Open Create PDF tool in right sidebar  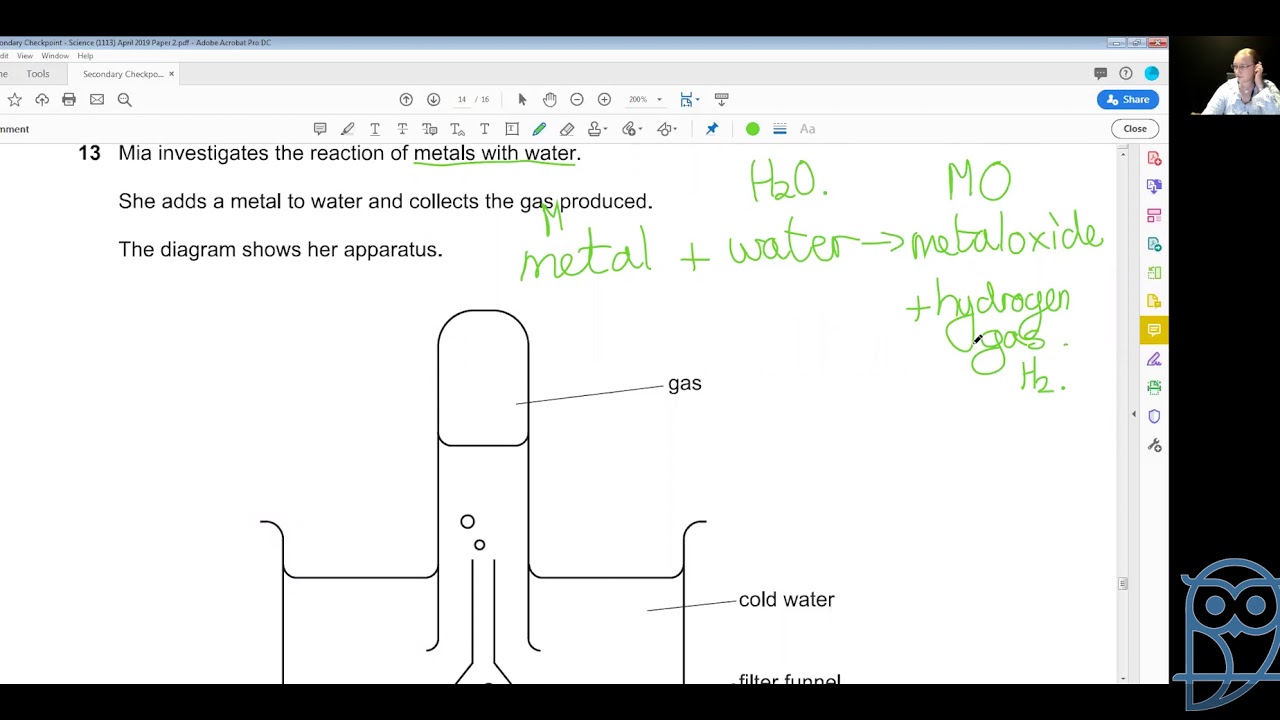click(x=1154, y=158)
